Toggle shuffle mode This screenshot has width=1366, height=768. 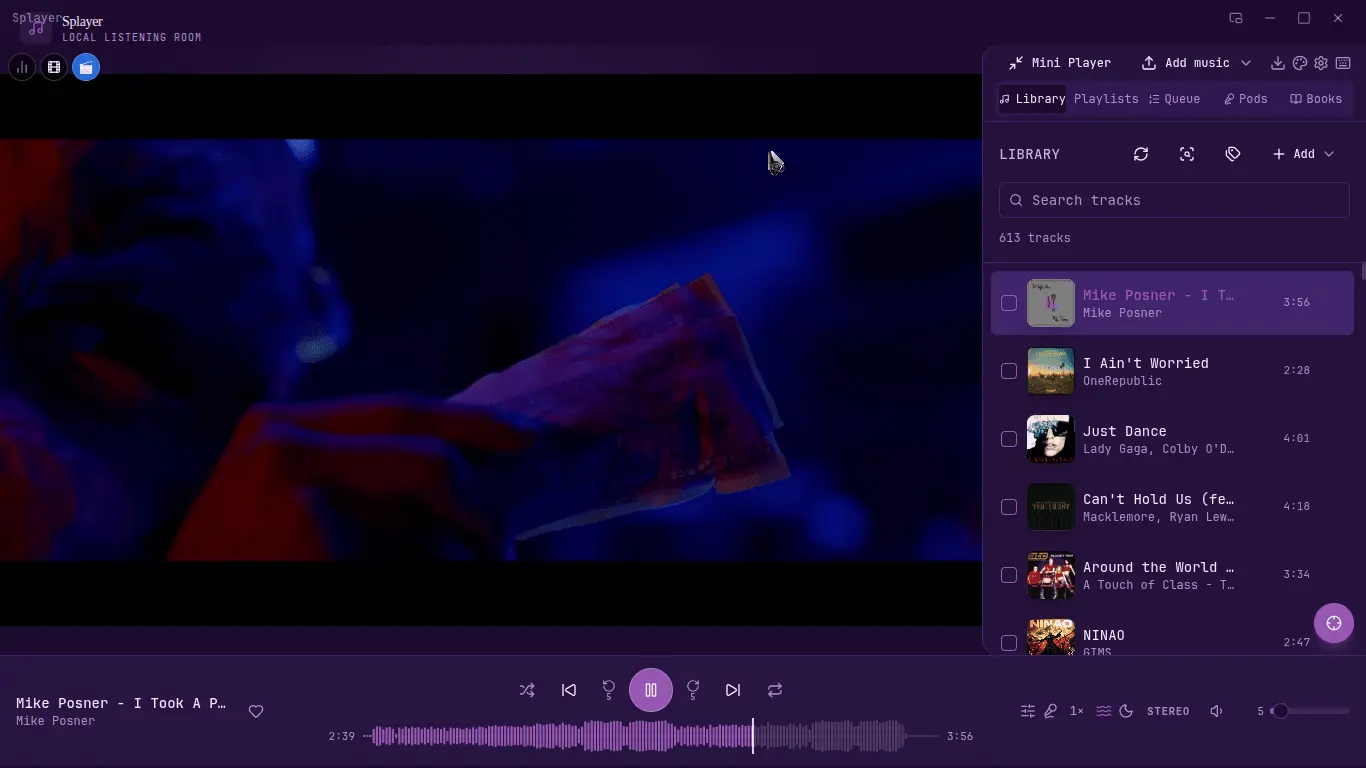(x=527, y=690)
